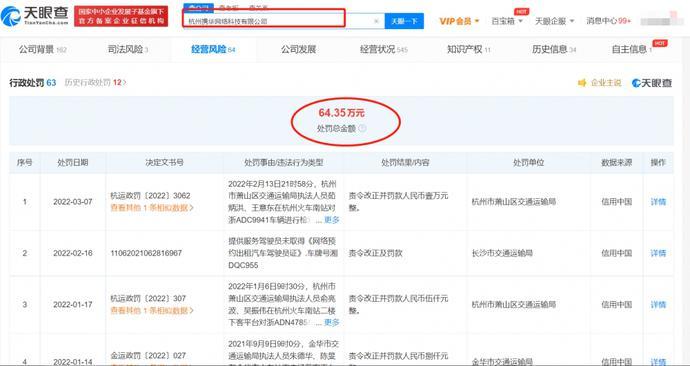Open the Tianyancha logo homepage
Image resolution: width=690 pixels, height=366 pixels.
tap(34, 16)
